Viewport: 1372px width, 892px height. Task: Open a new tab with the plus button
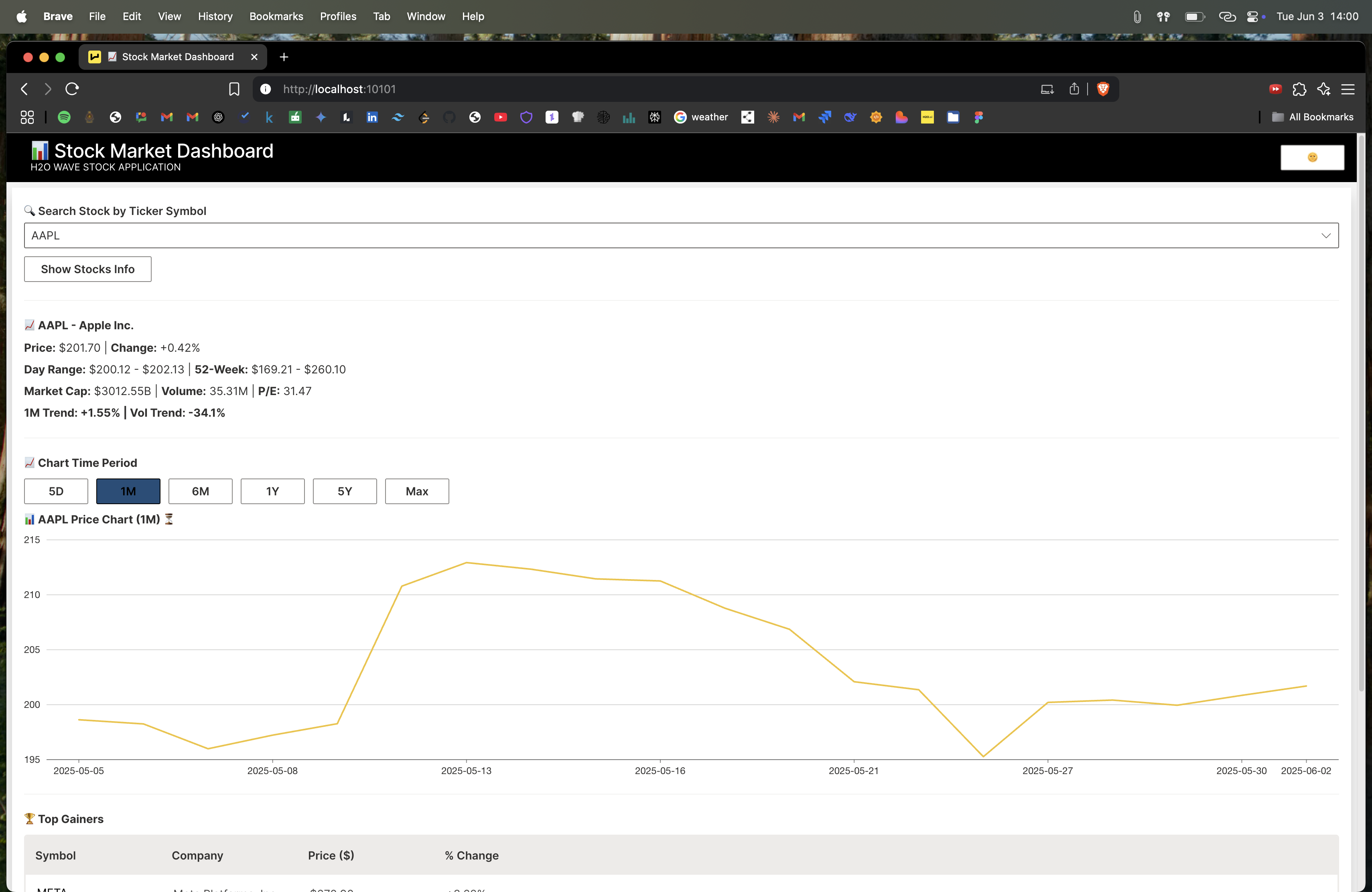point(284,57)
